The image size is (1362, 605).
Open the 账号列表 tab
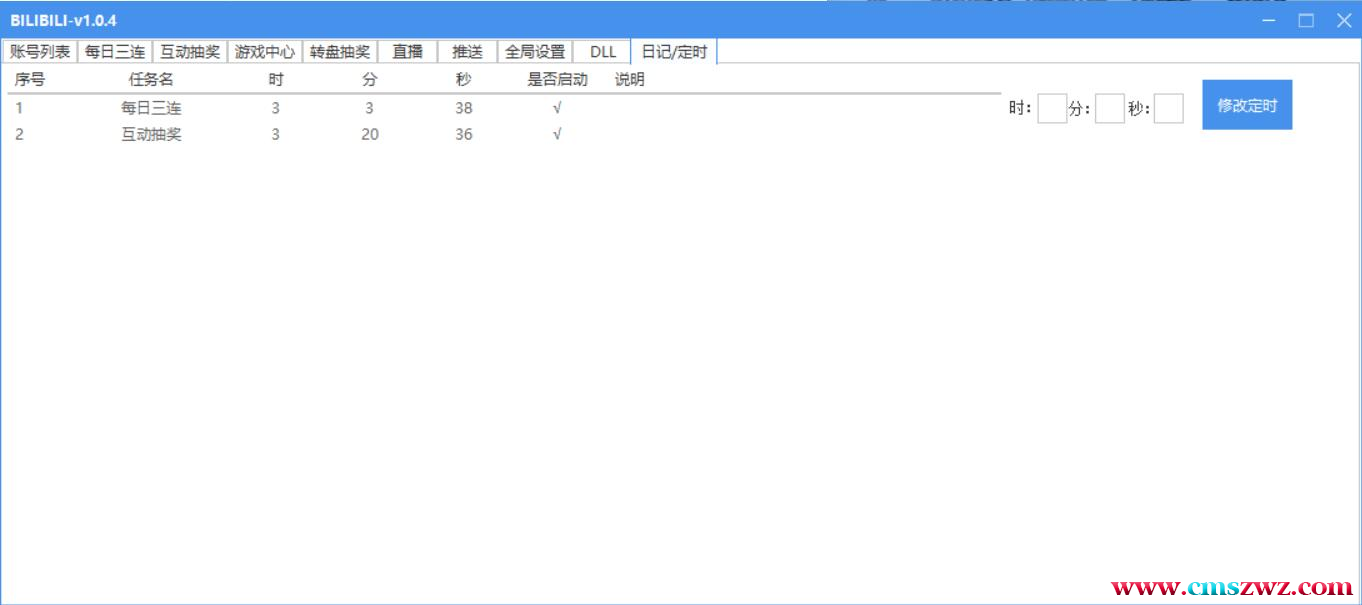point(40,52)
